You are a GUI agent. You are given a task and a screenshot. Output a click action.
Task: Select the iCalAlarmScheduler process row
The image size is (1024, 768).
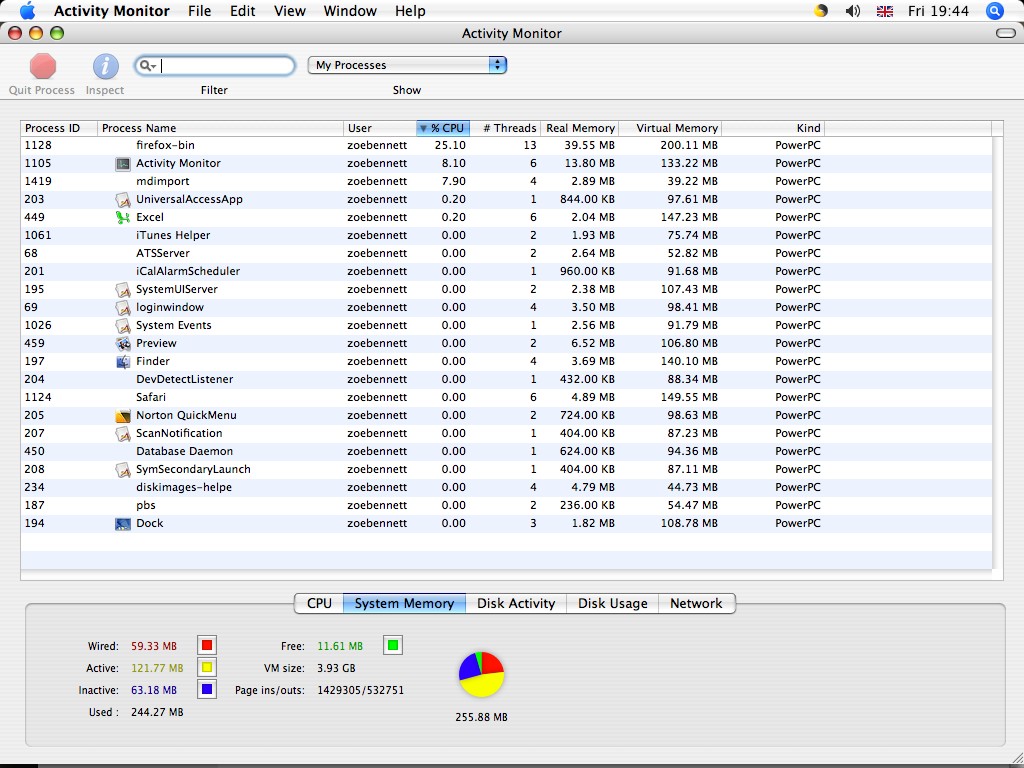point(507,271)
